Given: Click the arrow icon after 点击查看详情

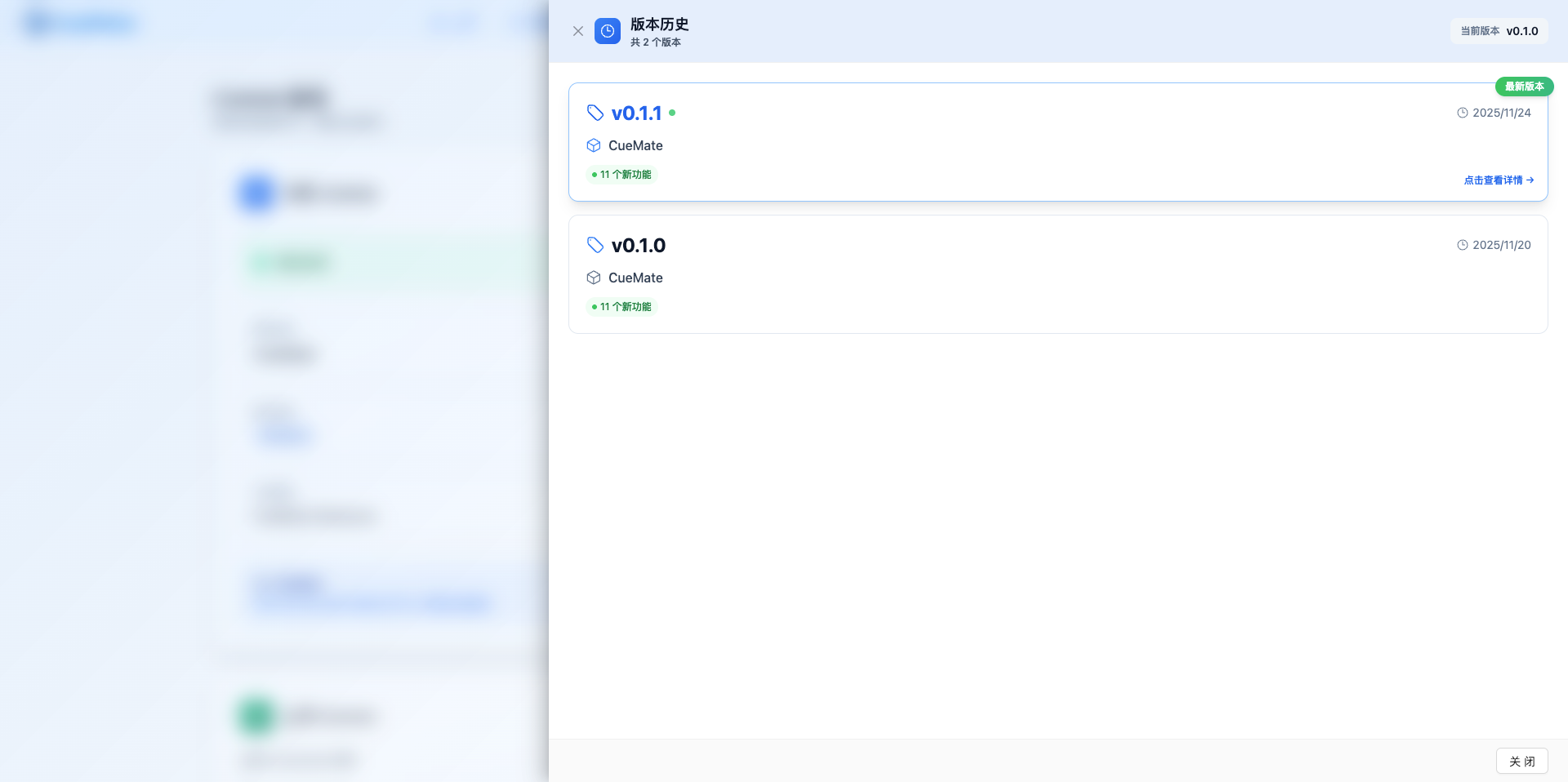Looking at the screenshot, I should (x=1531, y=180).
